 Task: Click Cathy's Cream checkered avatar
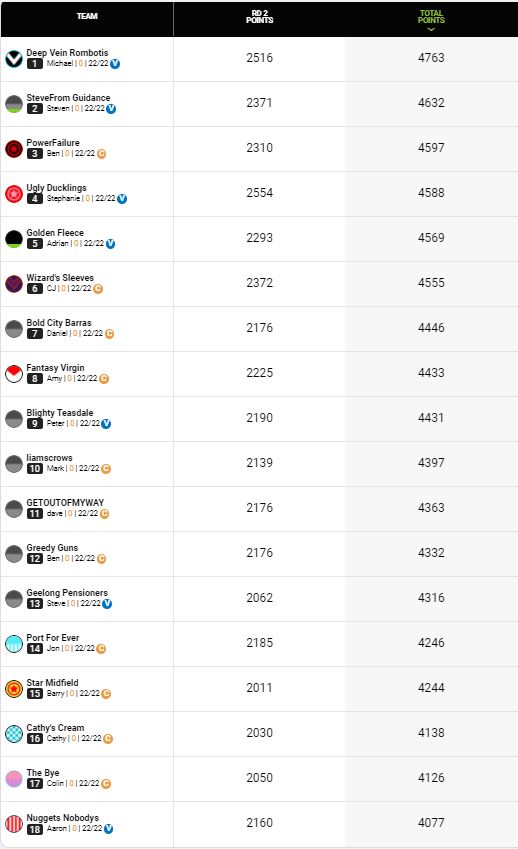coord(14,733)
